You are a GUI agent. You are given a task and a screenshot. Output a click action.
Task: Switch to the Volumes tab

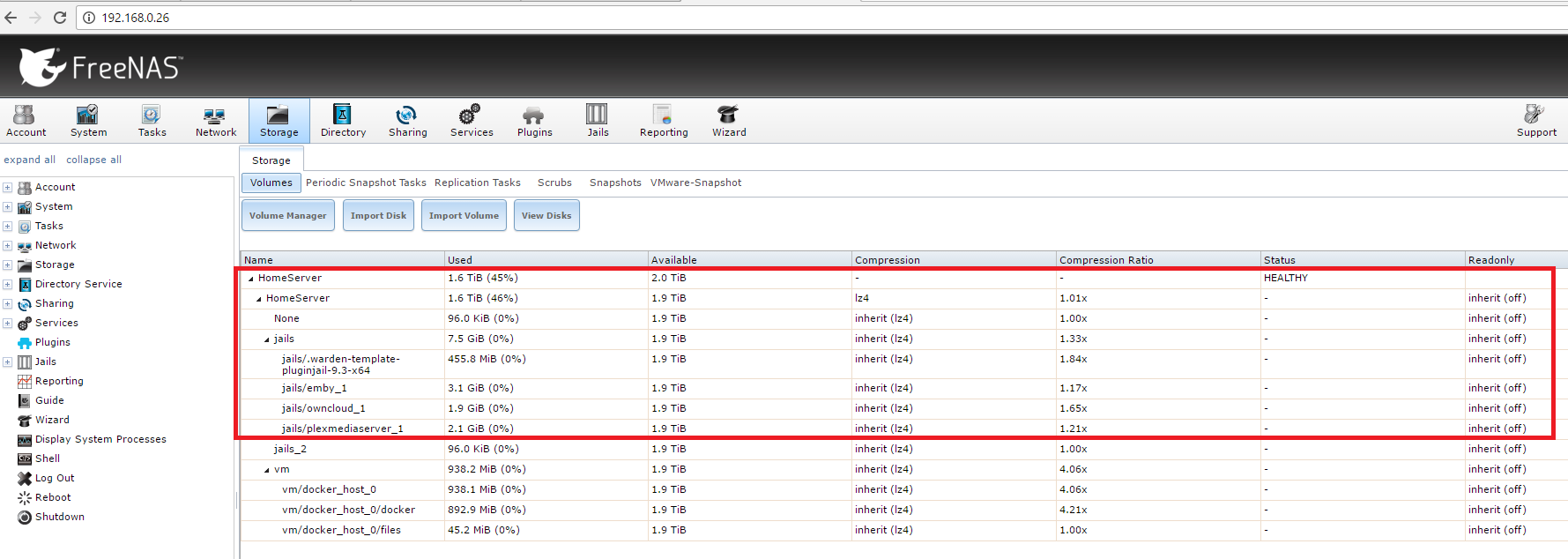coord(271,183)
